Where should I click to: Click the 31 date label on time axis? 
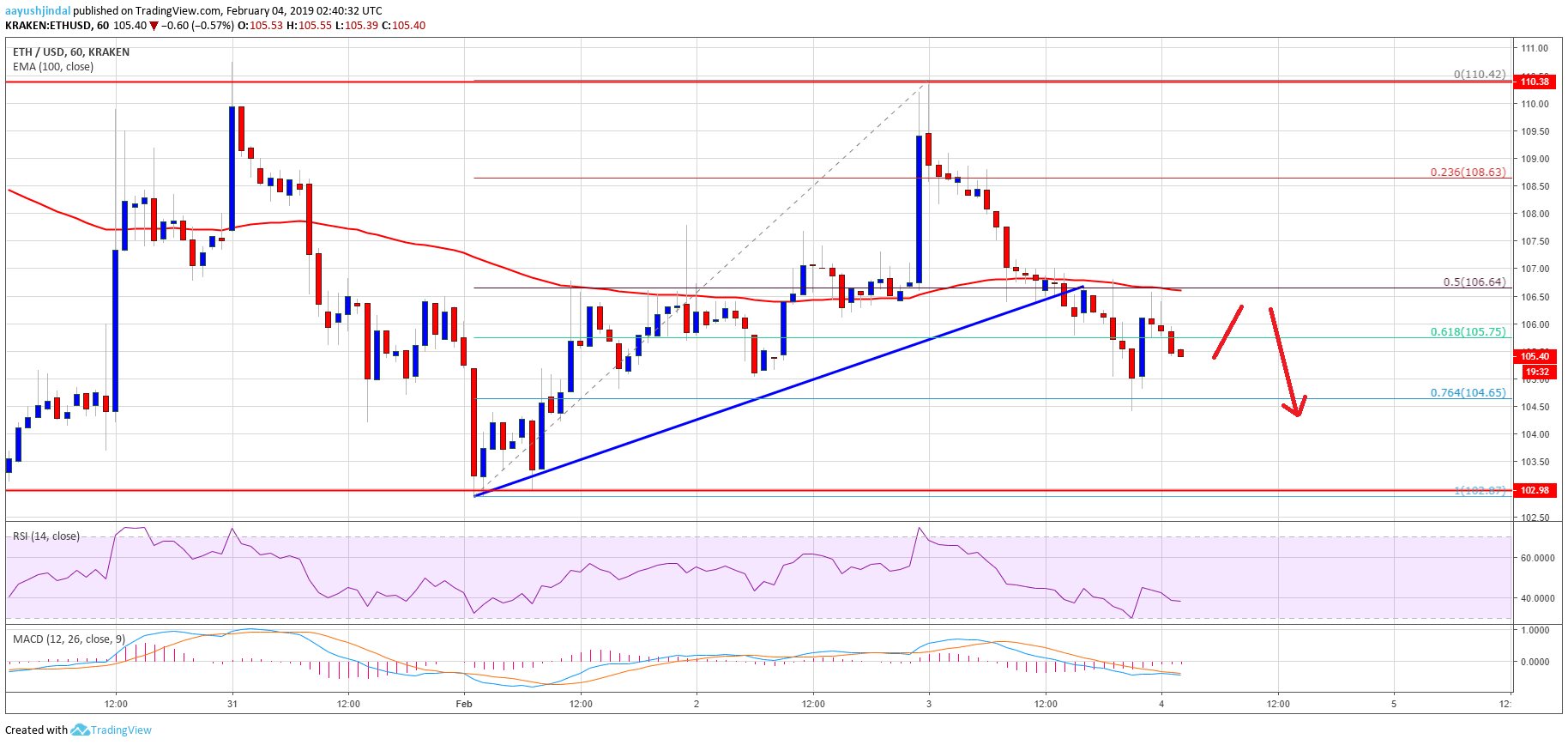click(232, 704)
